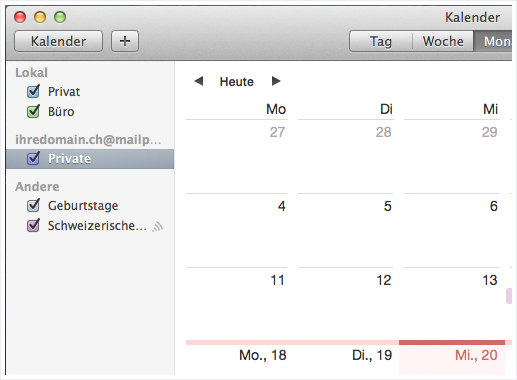
Task: Uncheck the Büro calendar checkbox
Action: (33, 111)
